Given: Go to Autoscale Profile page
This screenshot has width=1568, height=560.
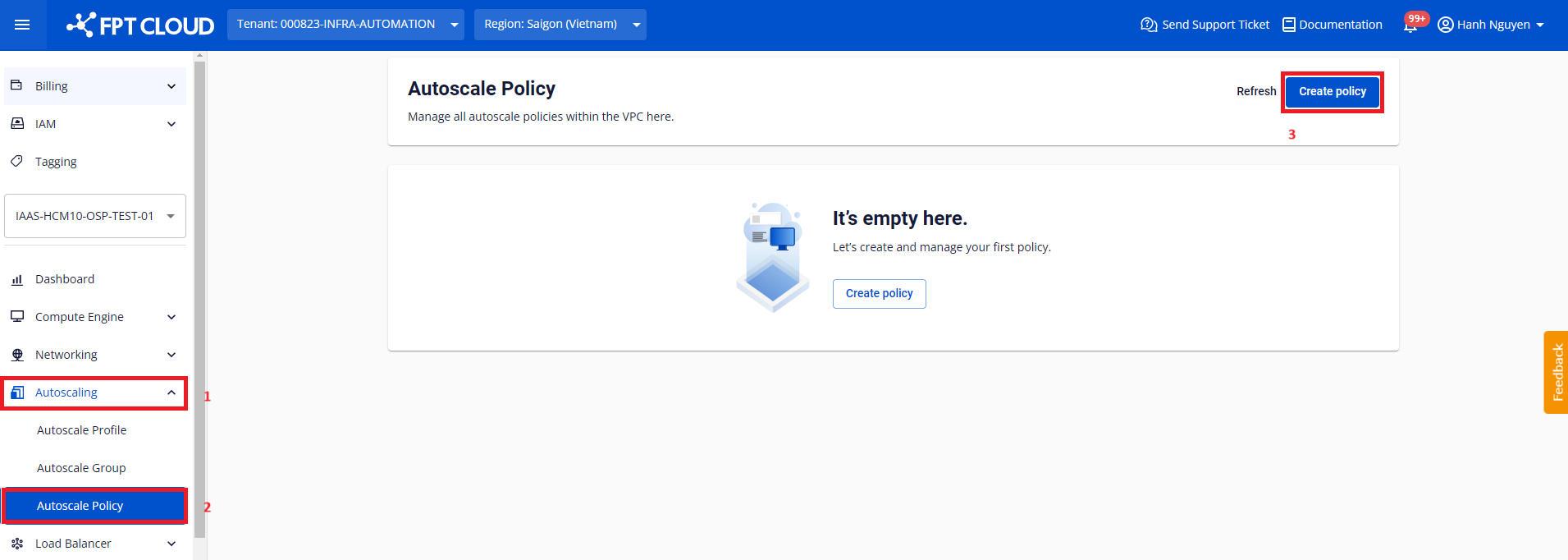Looking at the screenshot, I should [81, 430].
